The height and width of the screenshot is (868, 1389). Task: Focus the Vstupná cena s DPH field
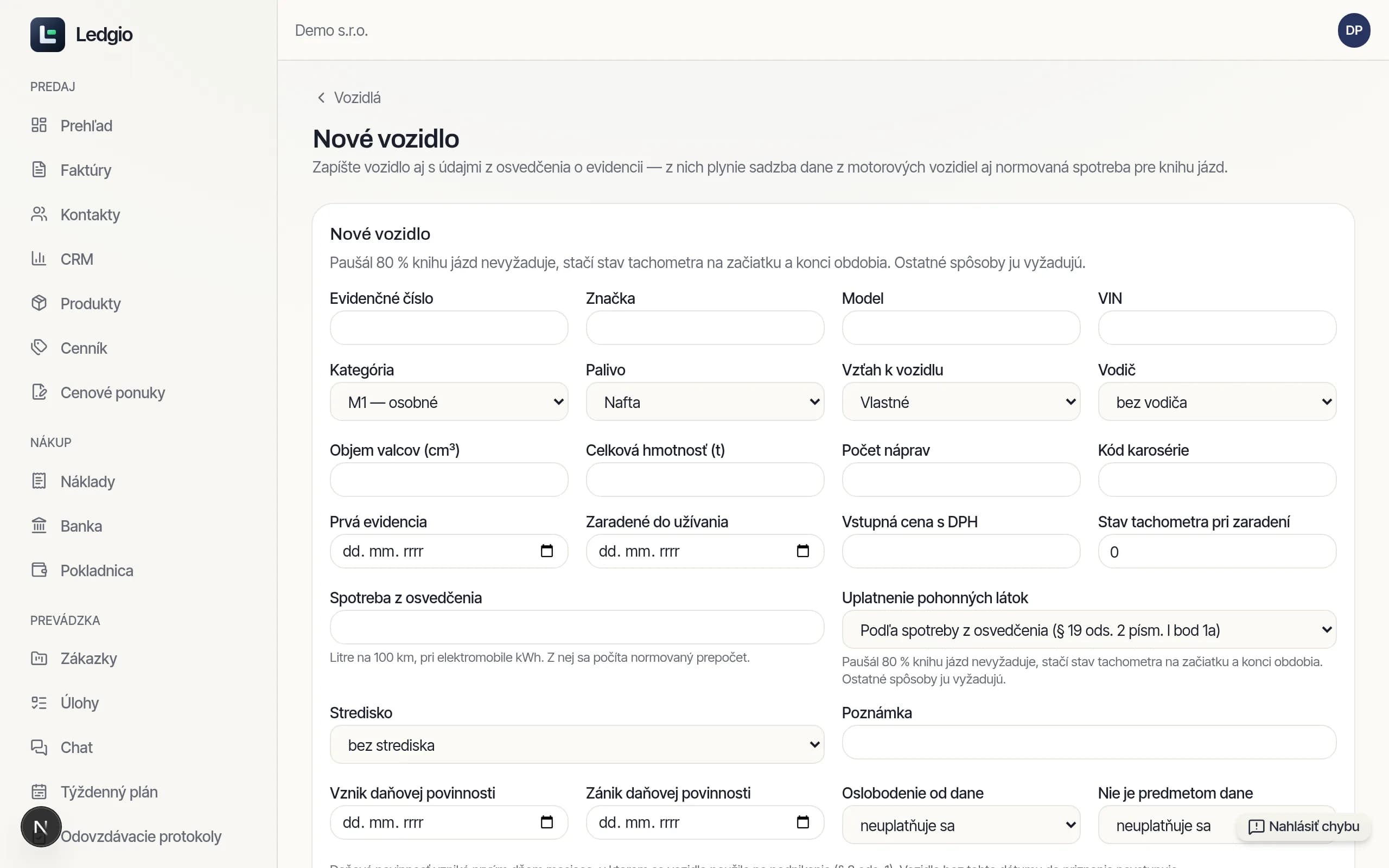tap(961, 551)
